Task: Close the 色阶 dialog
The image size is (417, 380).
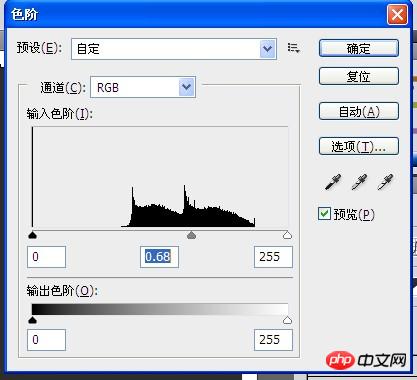Action: click(397, 15)
